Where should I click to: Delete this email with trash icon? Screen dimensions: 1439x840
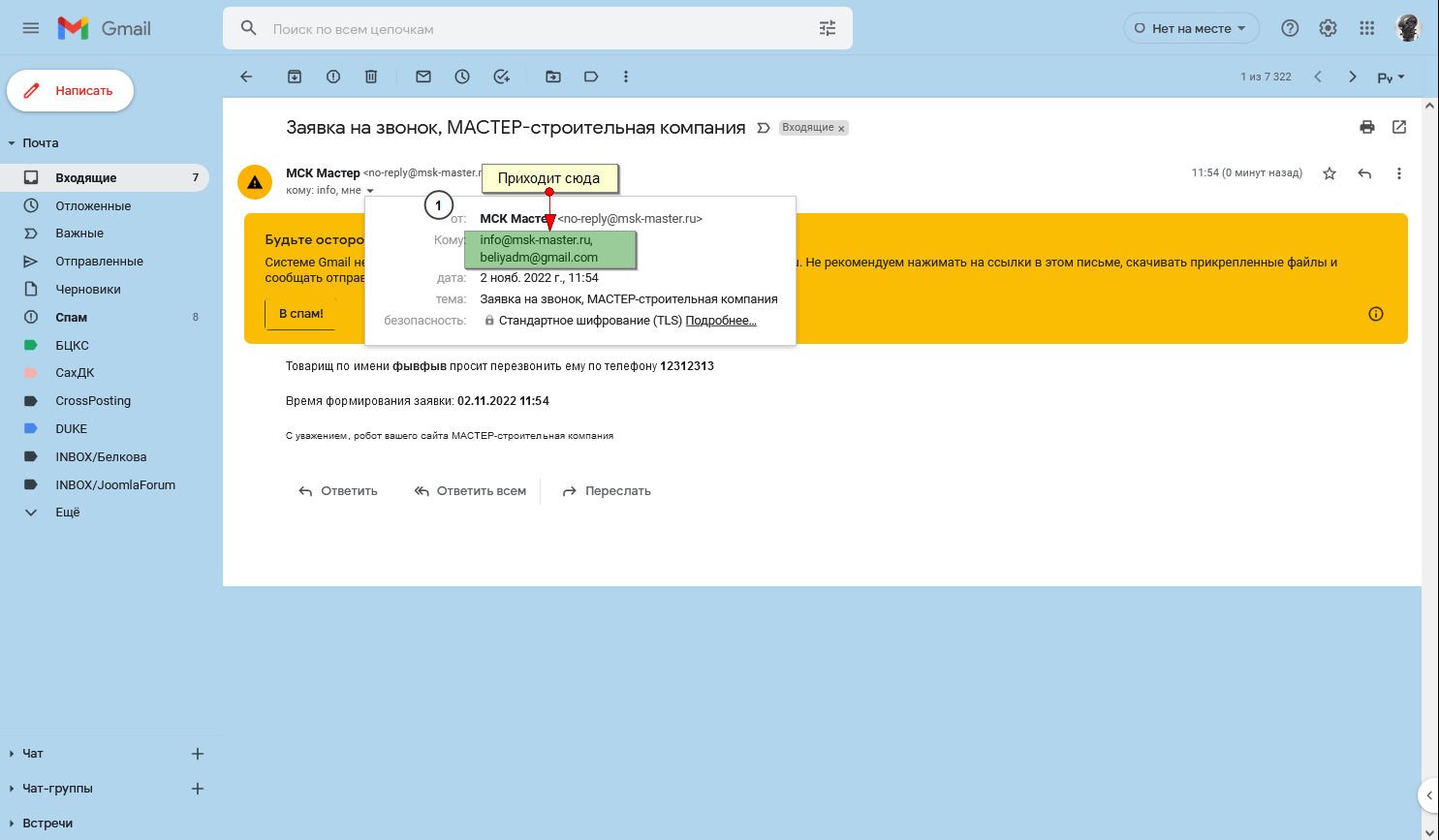pyautogui.click(x=371, y=77)
